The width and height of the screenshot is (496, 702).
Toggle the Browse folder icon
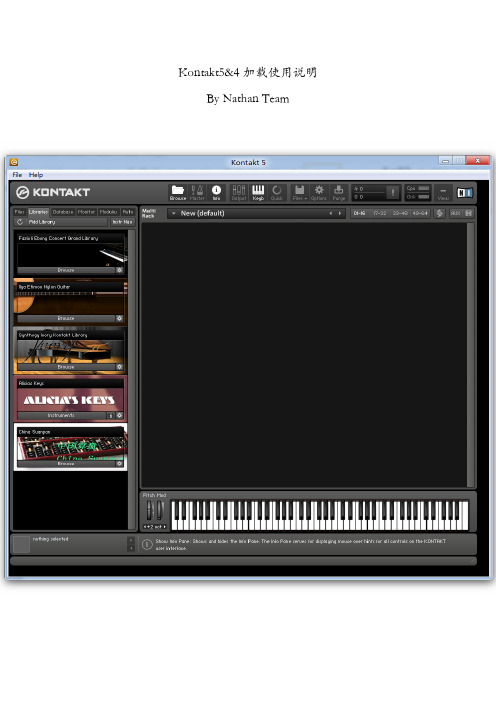click(178, 193)
